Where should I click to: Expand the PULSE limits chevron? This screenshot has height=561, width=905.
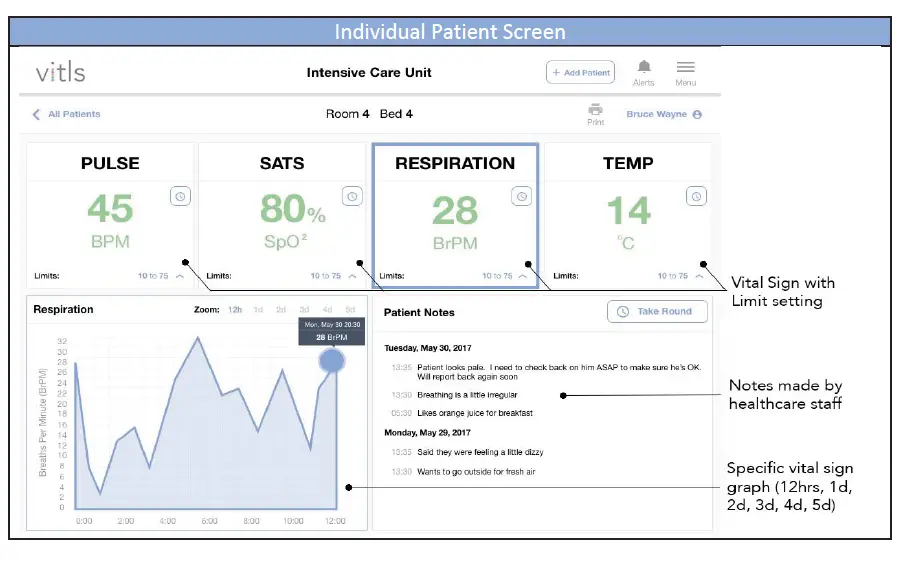click(x=180, y=276)
